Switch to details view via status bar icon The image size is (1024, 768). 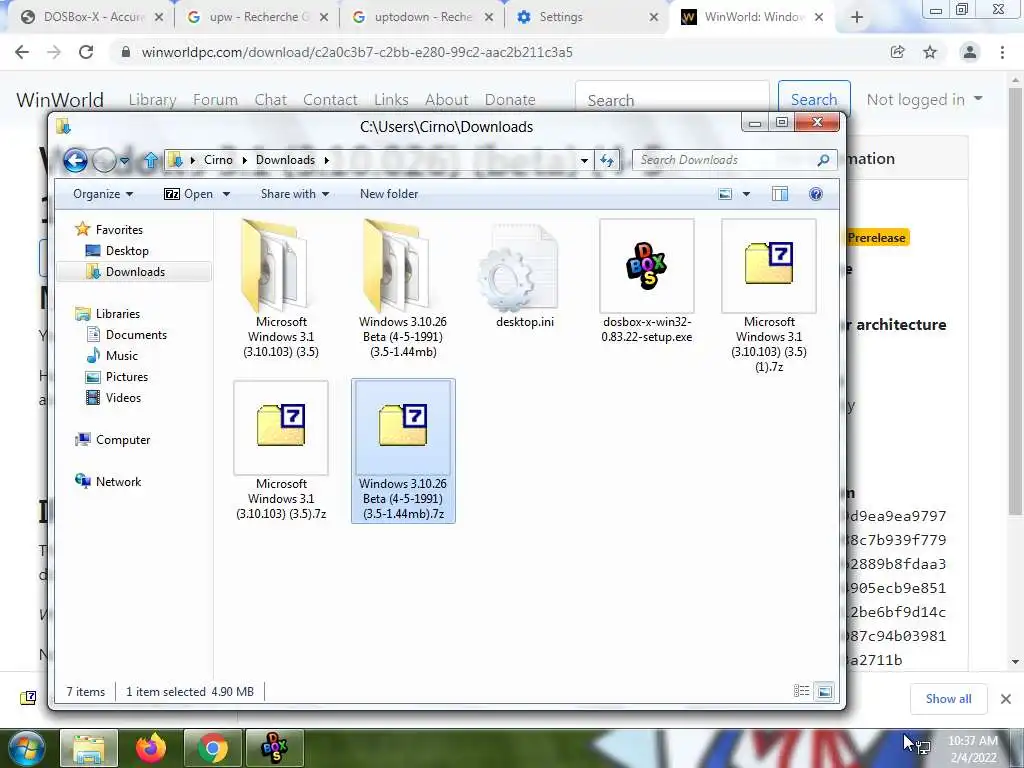click(801, 691)
